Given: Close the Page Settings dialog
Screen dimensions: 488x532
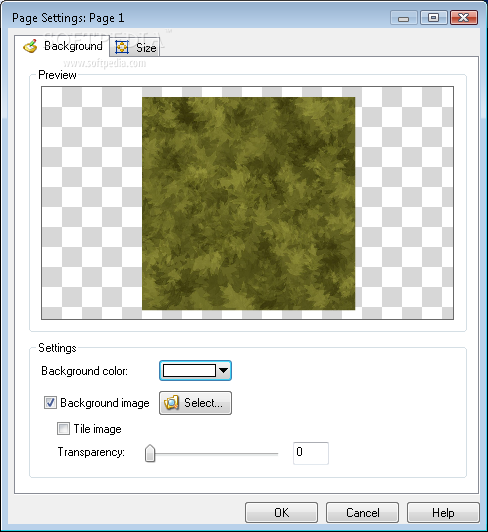Looking at the screenshot, I should pos(464,18).
